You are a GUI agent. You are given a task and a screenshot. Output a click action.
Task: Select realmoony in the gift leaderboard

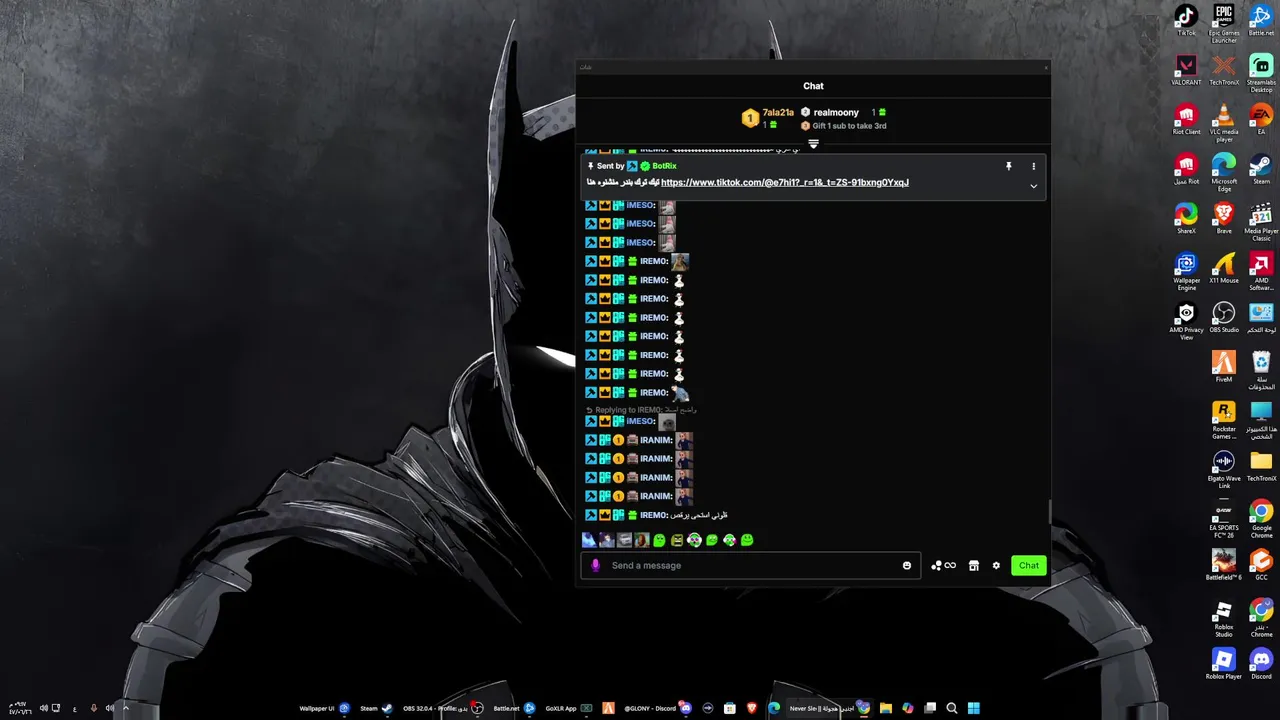click(836, 112)
